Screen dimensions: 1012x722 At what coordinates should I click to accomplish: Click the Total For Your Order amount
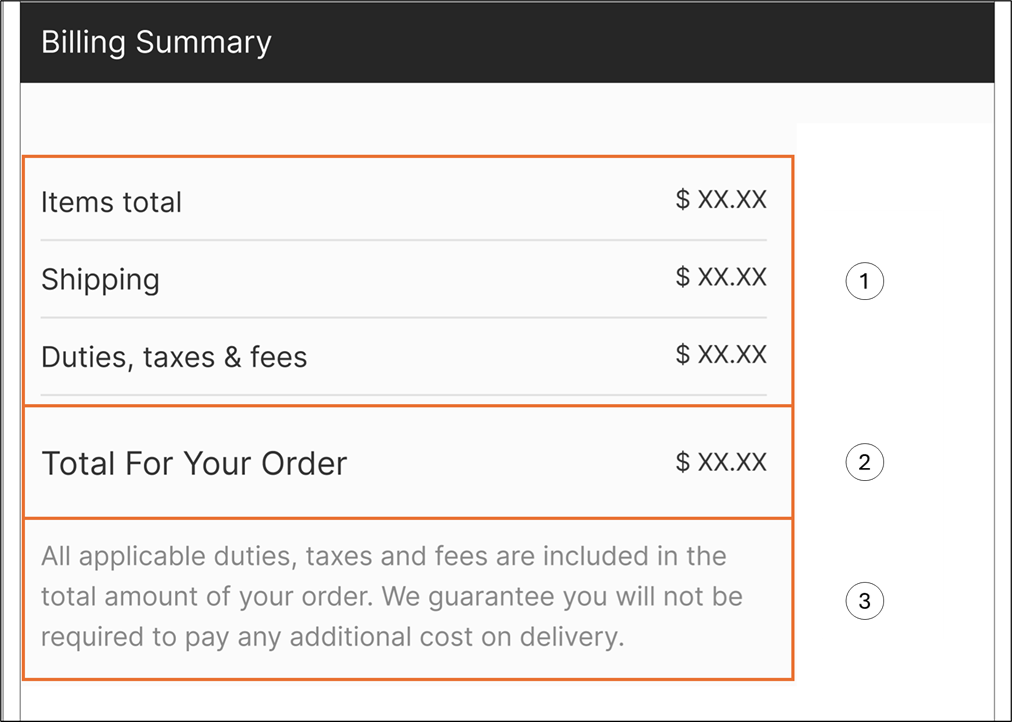721,462
